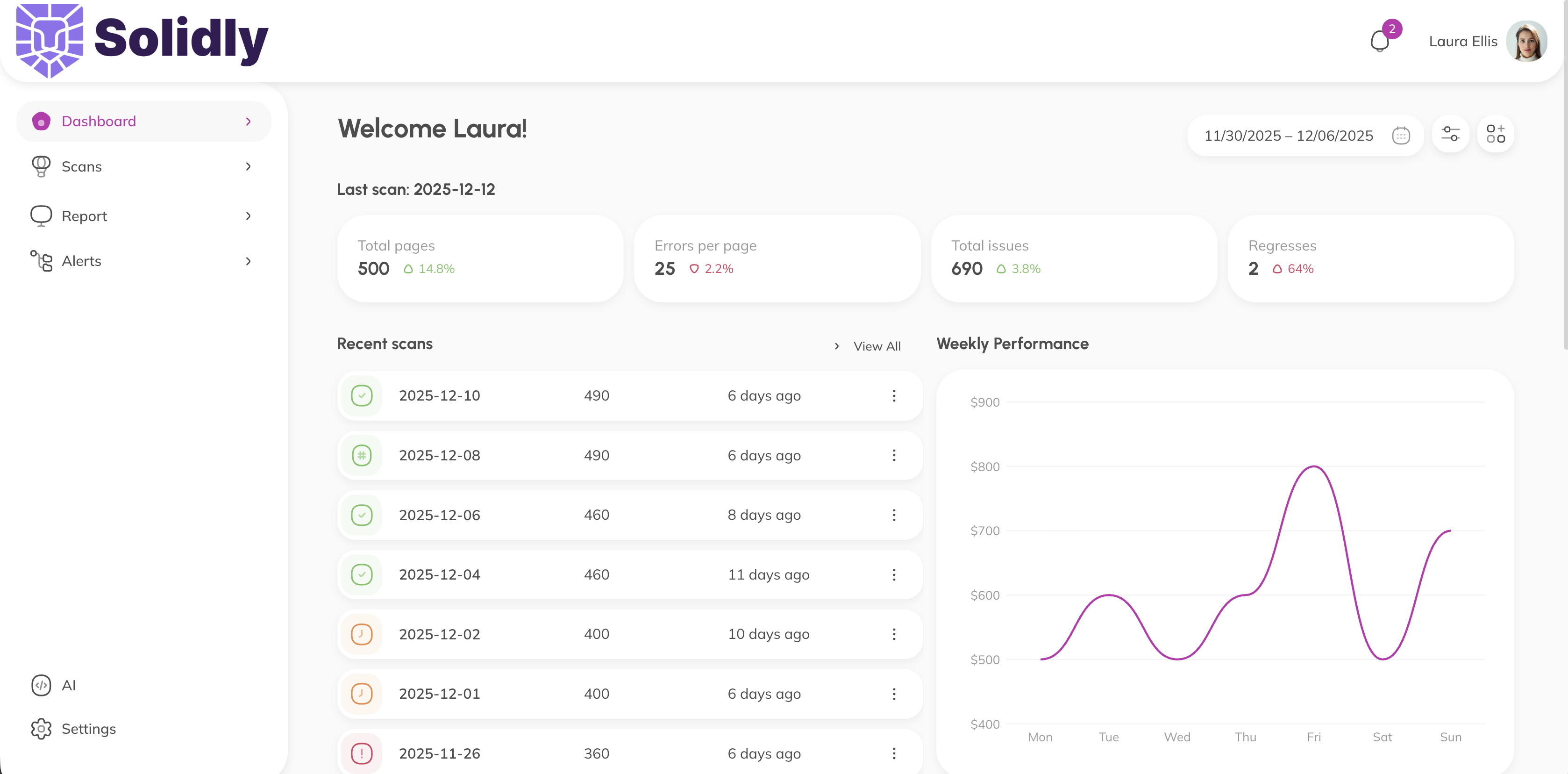The width and height of the screenshot is (1568, 774).
Task: Click the Total issues stat card
Action: coord(1073,258)
